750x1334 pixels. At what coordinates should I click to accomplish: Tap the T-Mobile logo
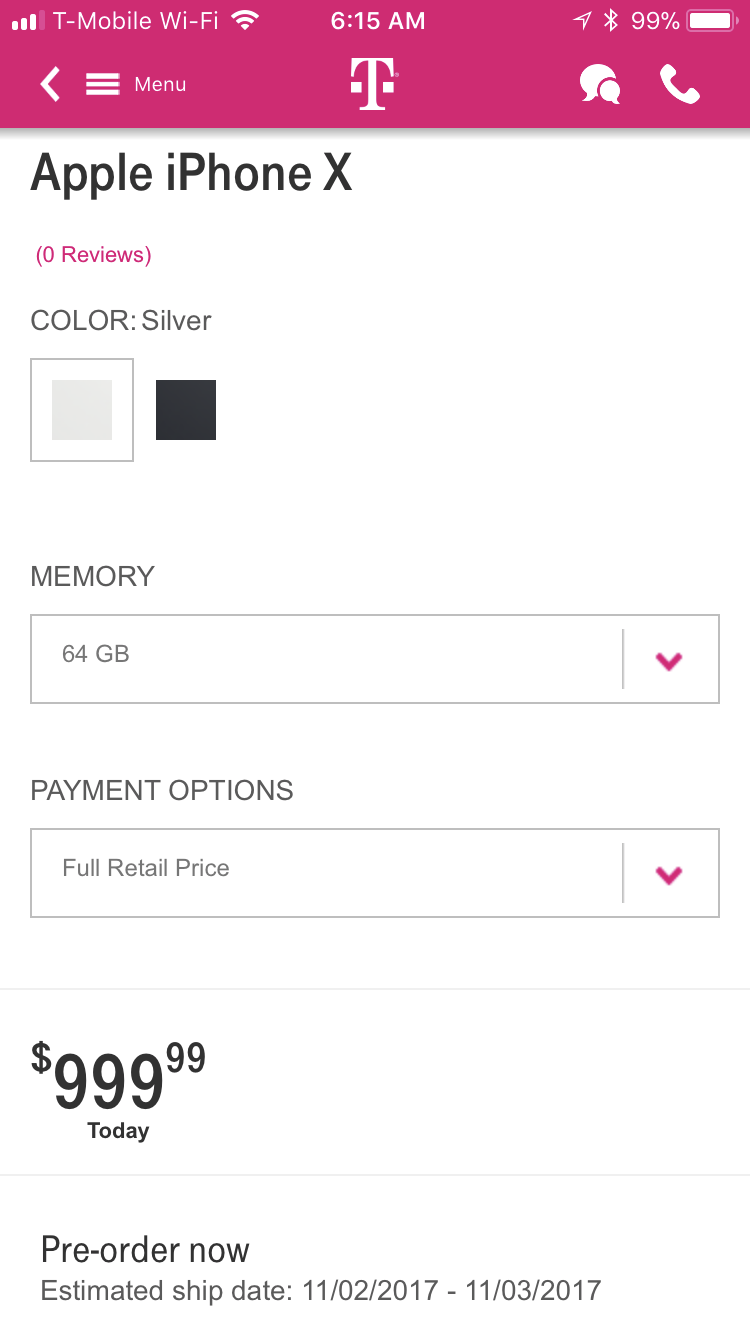click(x=374, y=84)
